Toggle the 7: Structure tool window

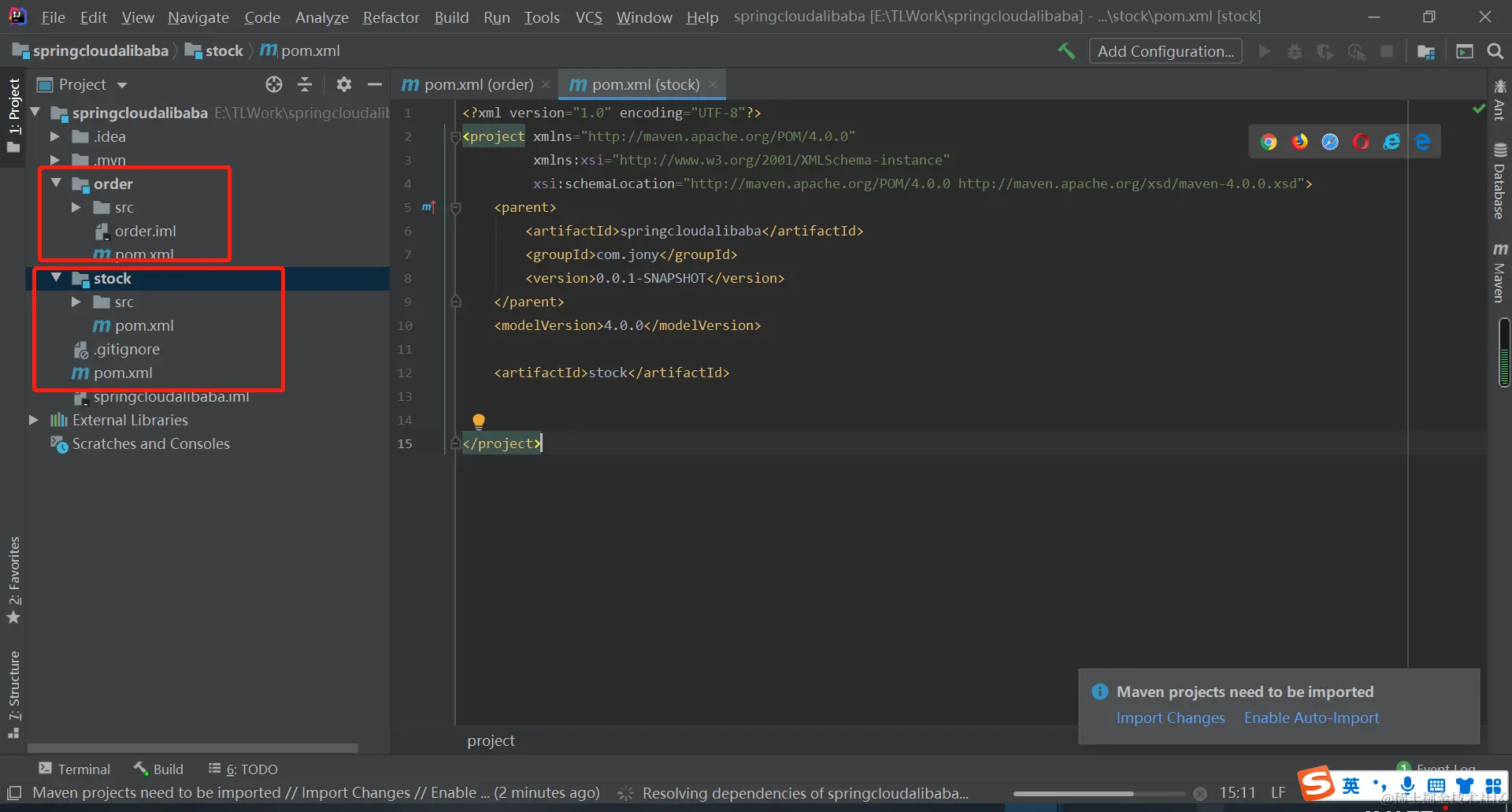(14, 695)
